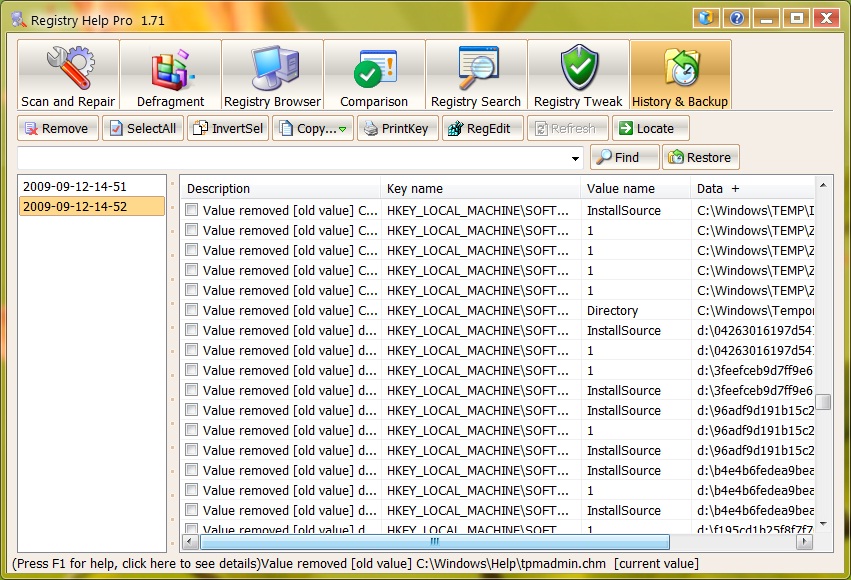The width and height of the screenshot is (851, 580).
Task: Sort by the Key name column header
Action: click(x=480, y=188)
